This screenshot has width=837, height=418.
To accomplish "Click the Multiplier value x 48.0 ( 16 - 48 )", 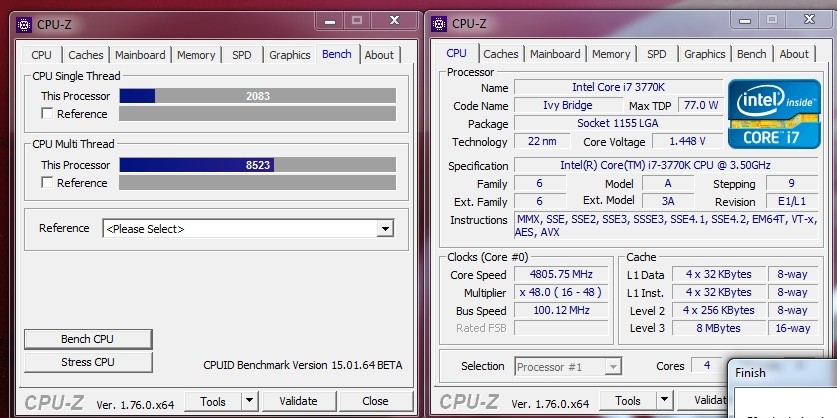I will tap(561, 293).
